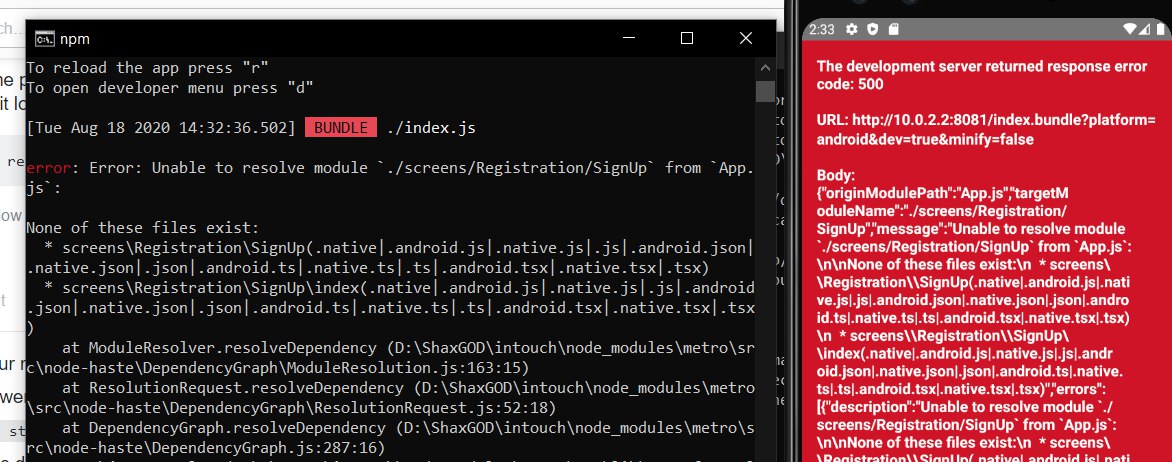
Task: Click 'To reload the app press "r"' line
Action: (147, 67)
